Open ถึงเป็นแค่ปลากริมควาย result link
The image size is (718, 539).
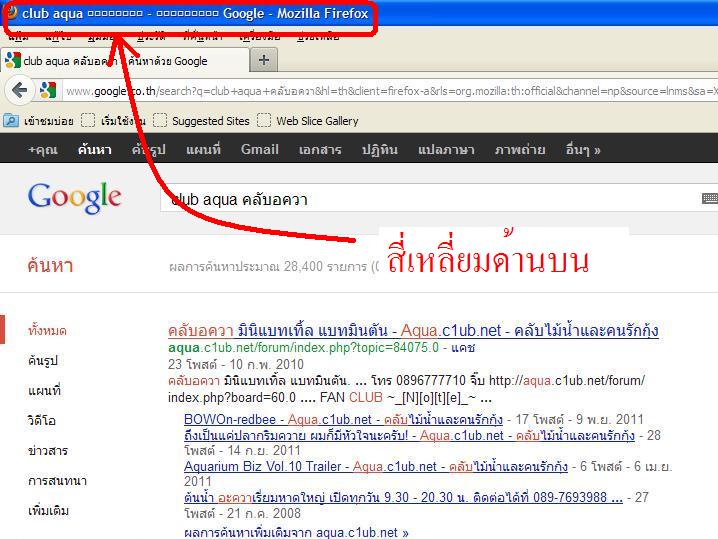pyautogui.click(x=409, y=435)
